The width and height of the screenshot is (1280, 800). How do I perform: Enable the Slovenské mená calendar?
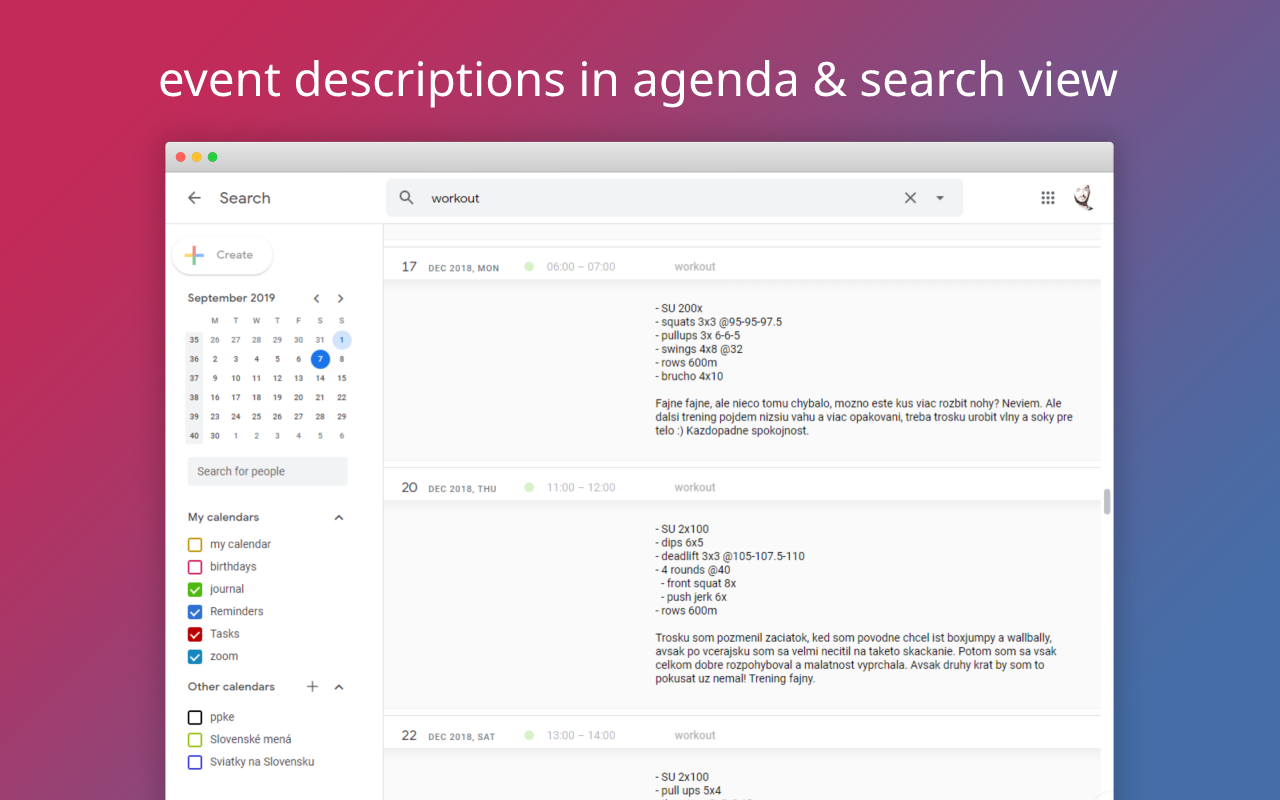click(x=195, y=740)
